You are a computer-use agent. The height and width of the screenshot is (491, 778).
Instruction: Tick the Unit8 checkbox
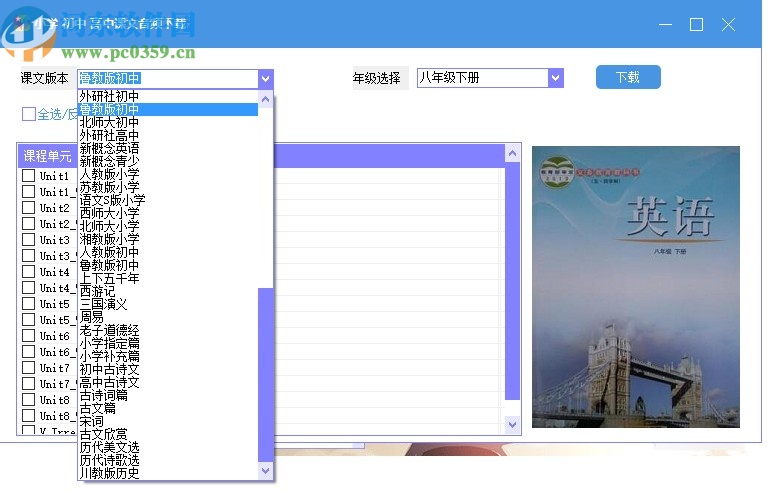point(29,400)
